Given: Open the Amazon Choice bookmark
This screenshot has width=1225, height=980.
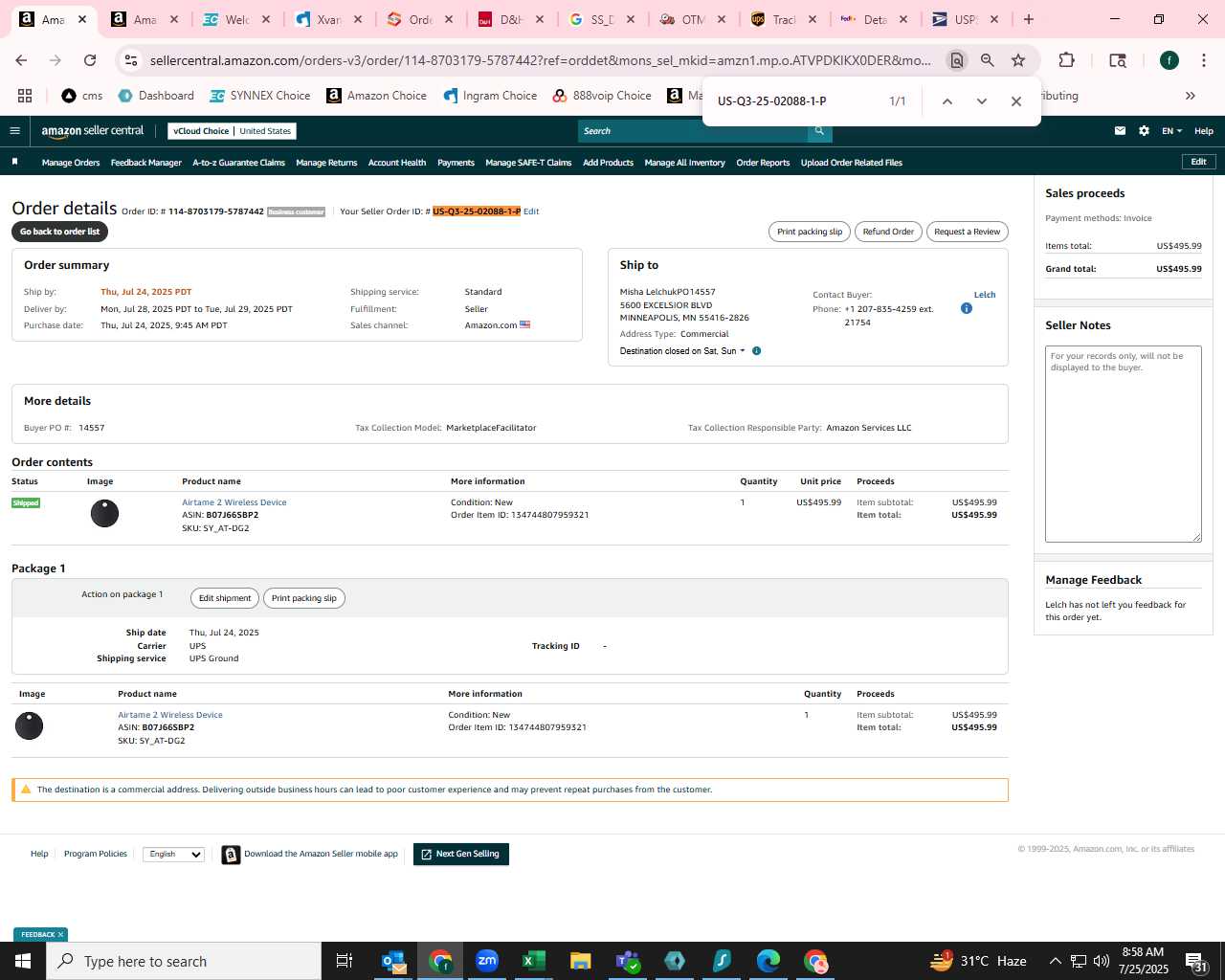Looking at the screenshot, I should coord(376,96).
